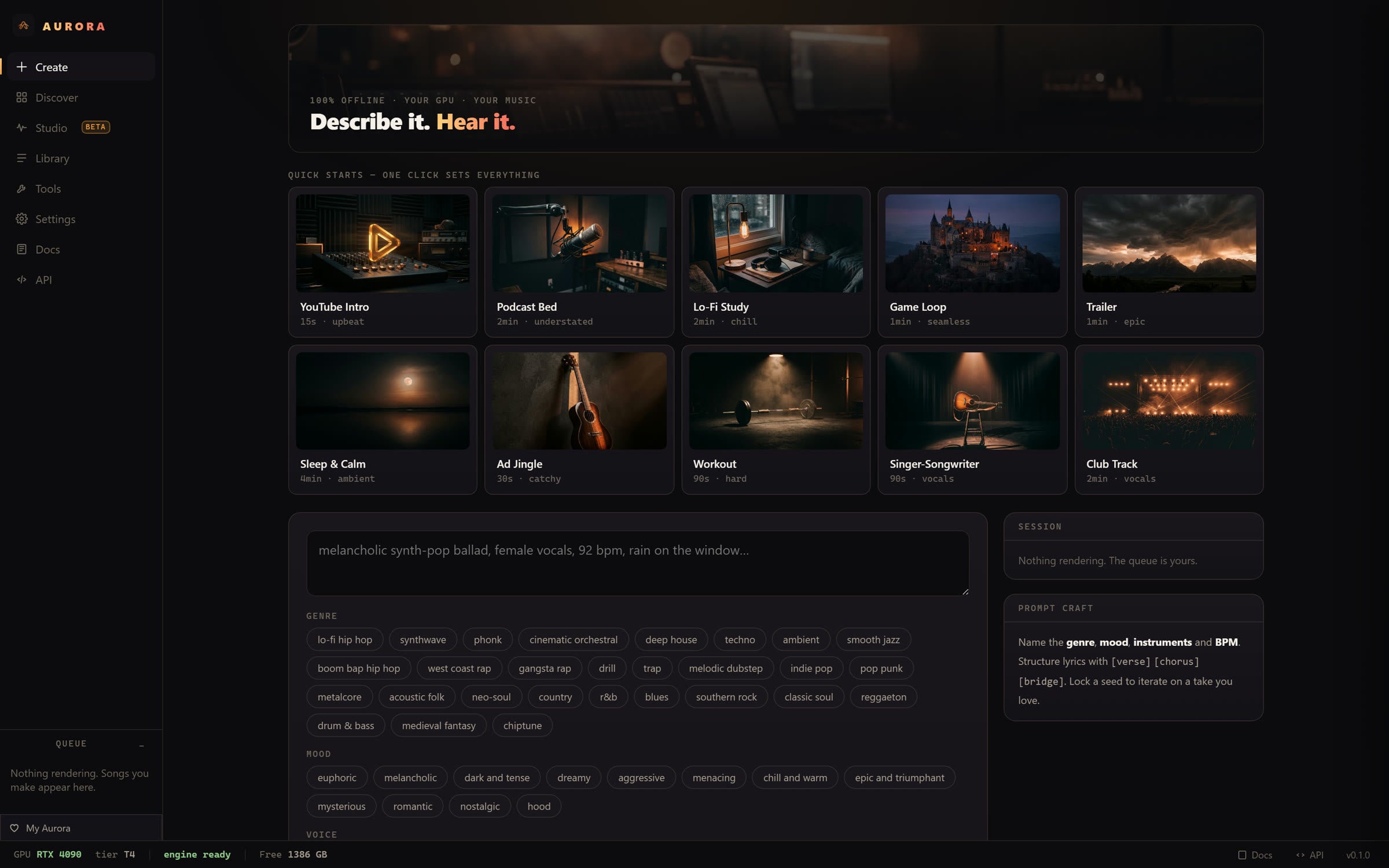Enable the cinematic orchestral genre chip
The width and height of the screenshot is (1389, 868).
pyautogui.click(x=573, y=639)
